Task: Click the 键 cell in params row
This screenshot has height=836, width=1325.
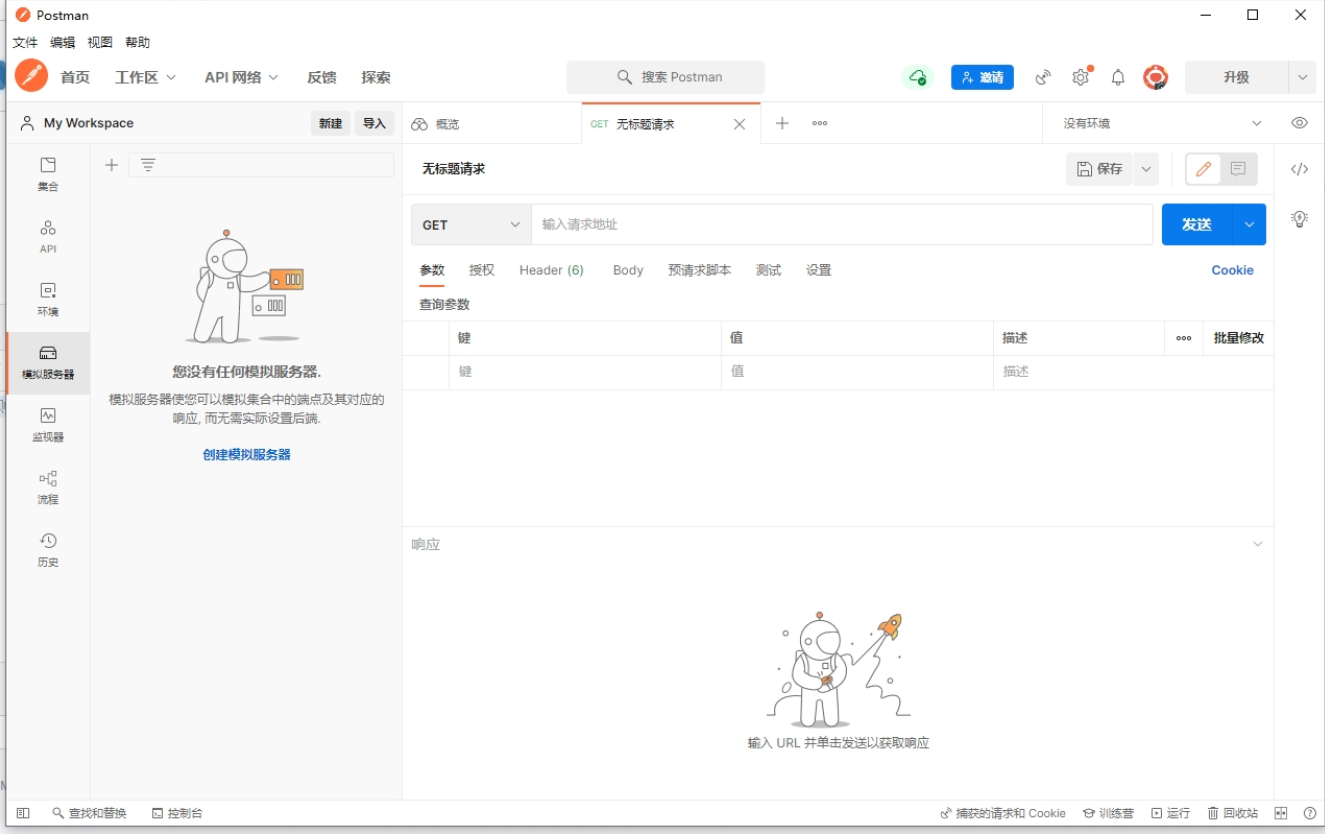Action: pos(585,372)
